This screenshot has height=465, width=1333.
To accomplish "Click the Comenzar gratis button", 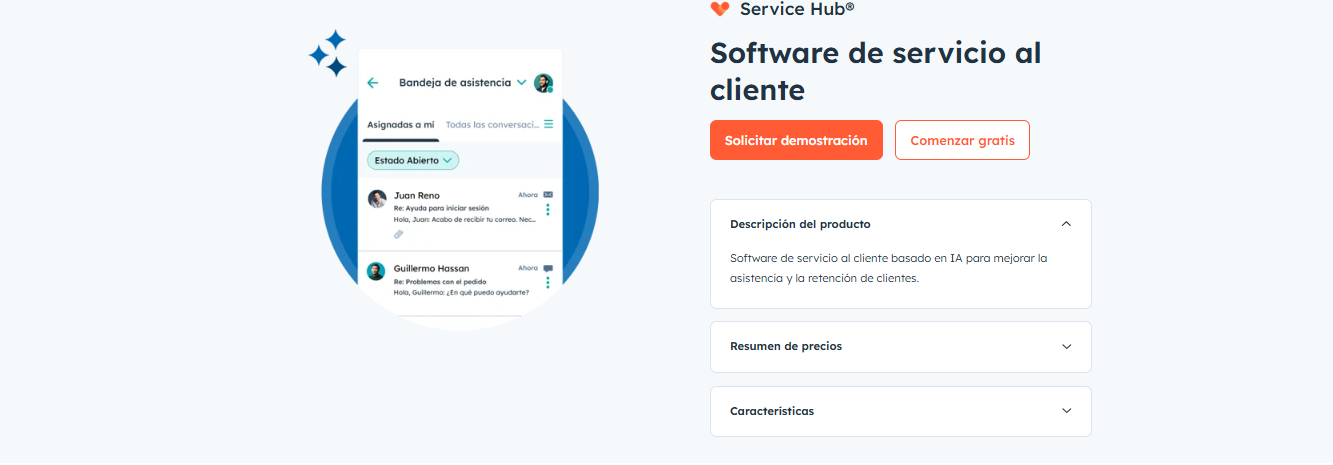I will [x=962, y=140].
